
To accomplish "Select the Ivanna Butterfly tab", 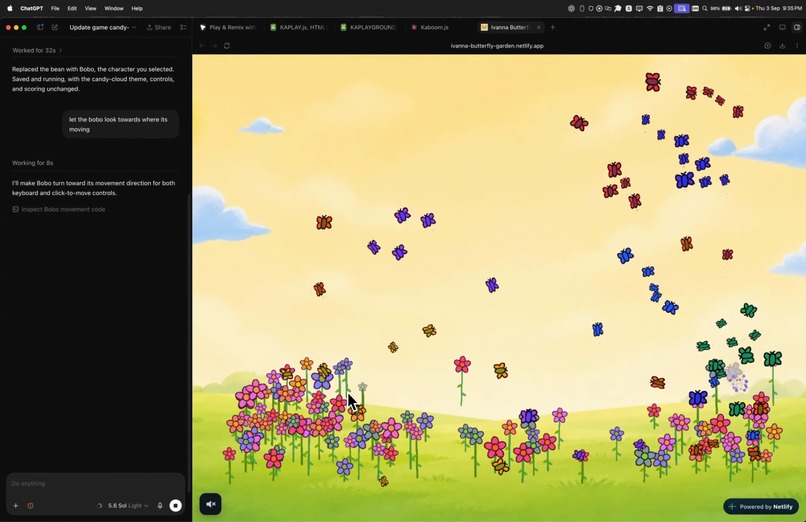I will point(506,27).
